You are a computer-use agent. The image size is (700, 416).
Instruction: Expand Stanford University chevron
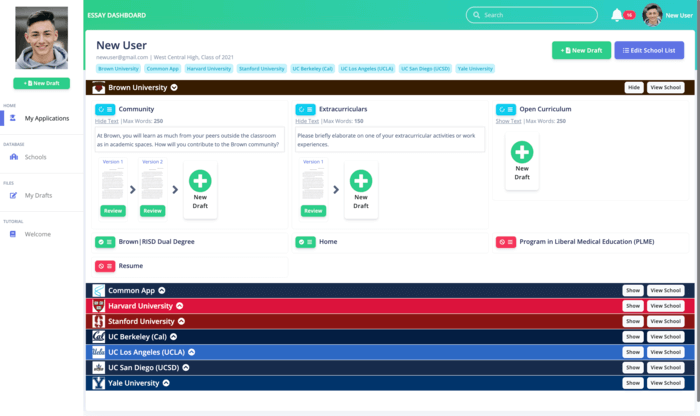181,321
